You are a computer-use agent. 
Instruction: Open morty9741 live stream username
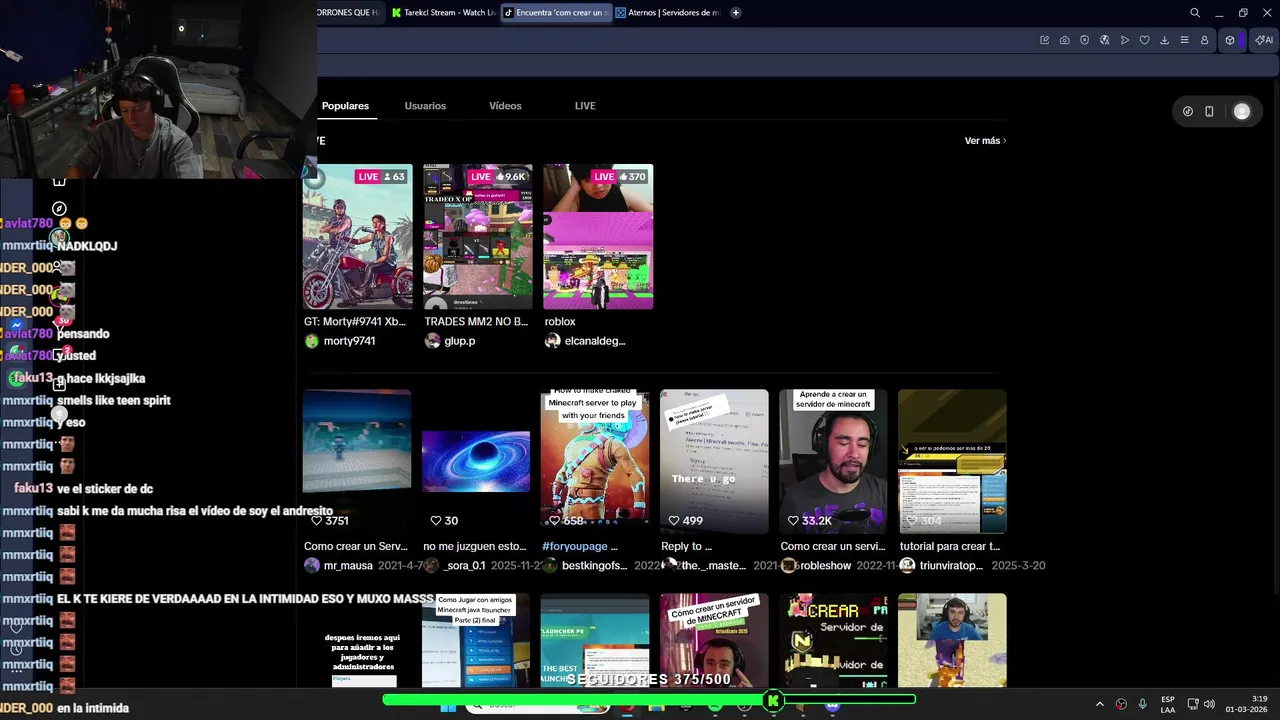[x=349, y=341]
